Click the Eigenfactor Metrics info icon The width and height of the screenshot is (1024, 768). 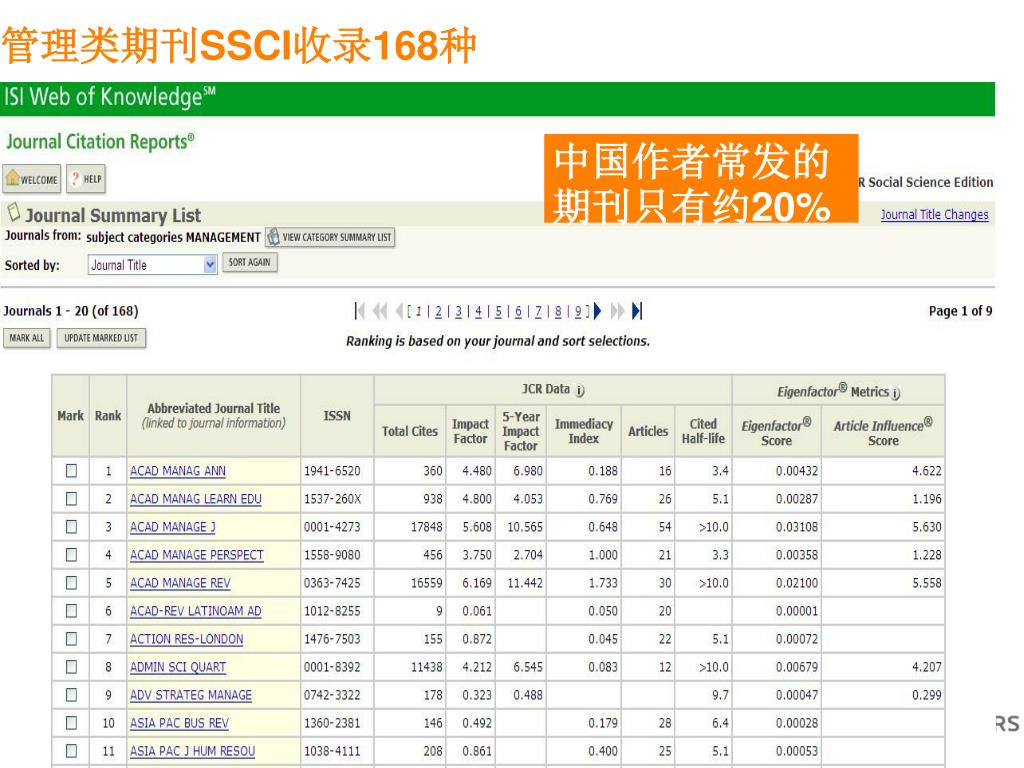pyautogui.click(x=896, y=393)
